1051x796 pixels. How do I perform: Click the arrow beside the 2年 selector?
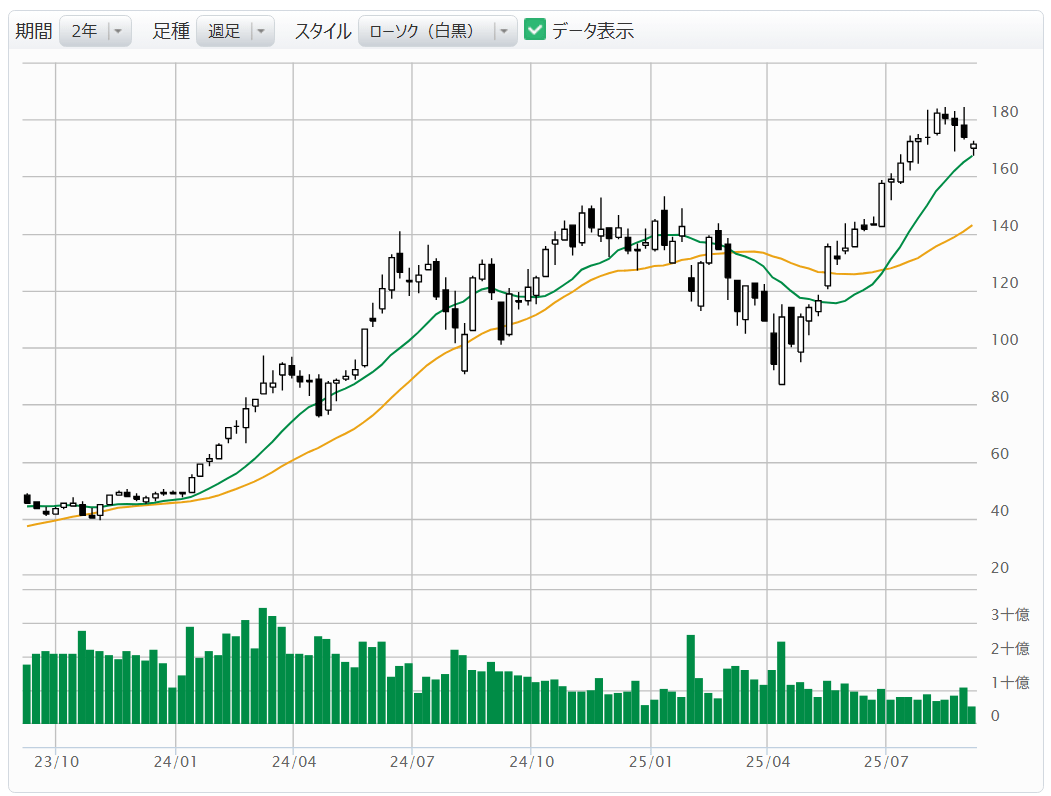(x=118, y=31)
